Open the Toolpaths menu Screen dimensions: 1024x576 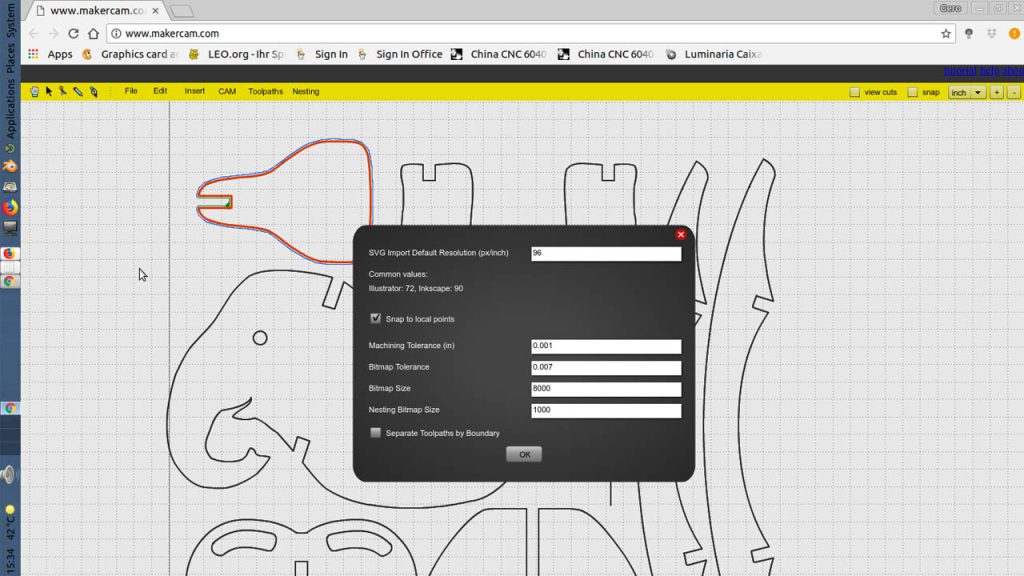[x=265, y=91]
